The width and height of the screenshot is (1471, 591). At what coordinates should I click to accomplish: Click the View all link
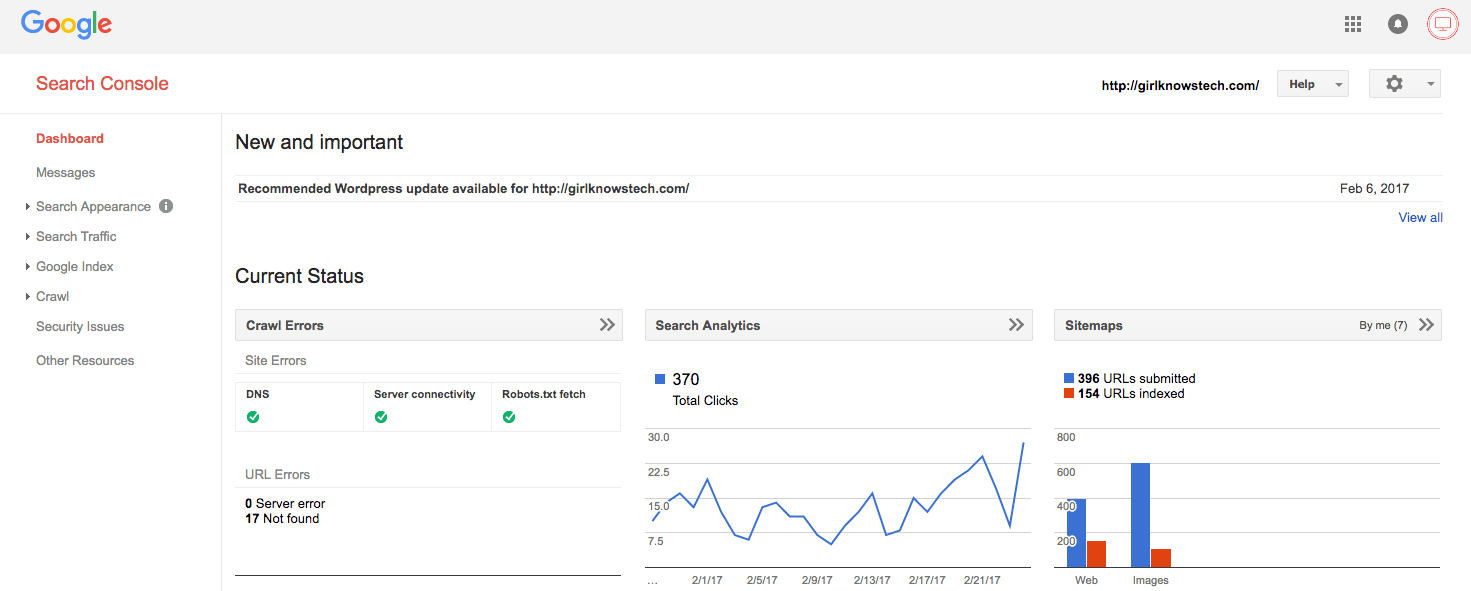(x=1420, y=217)
